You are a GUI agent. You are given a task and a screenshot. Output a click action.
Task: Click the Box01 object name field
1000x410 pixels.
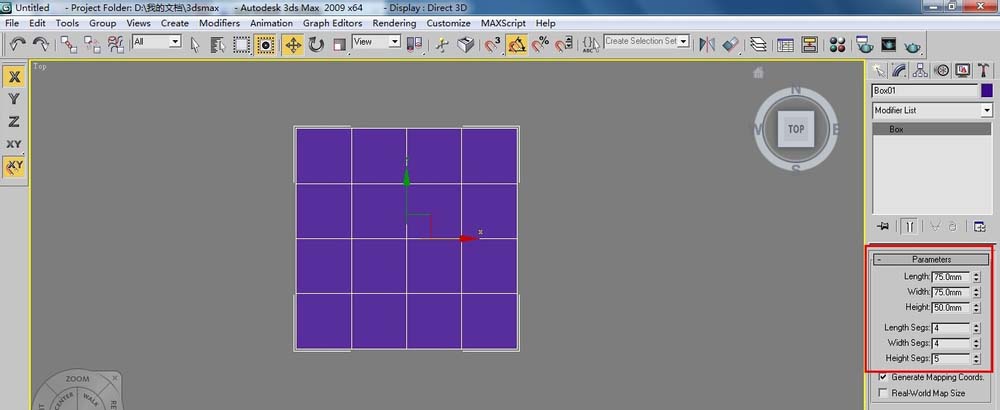coord(925,91)
